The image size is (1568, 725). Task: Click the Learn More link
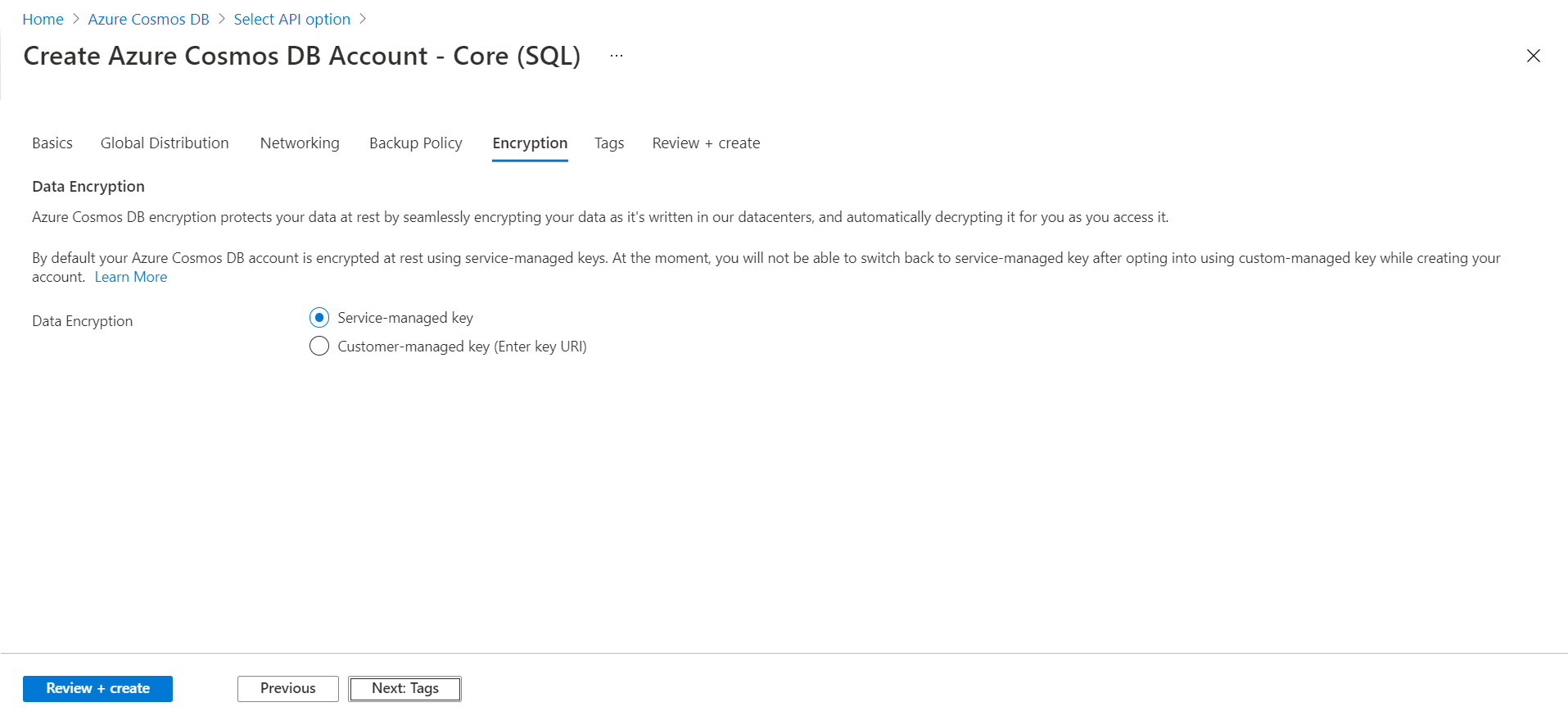[x=131, y=277]
